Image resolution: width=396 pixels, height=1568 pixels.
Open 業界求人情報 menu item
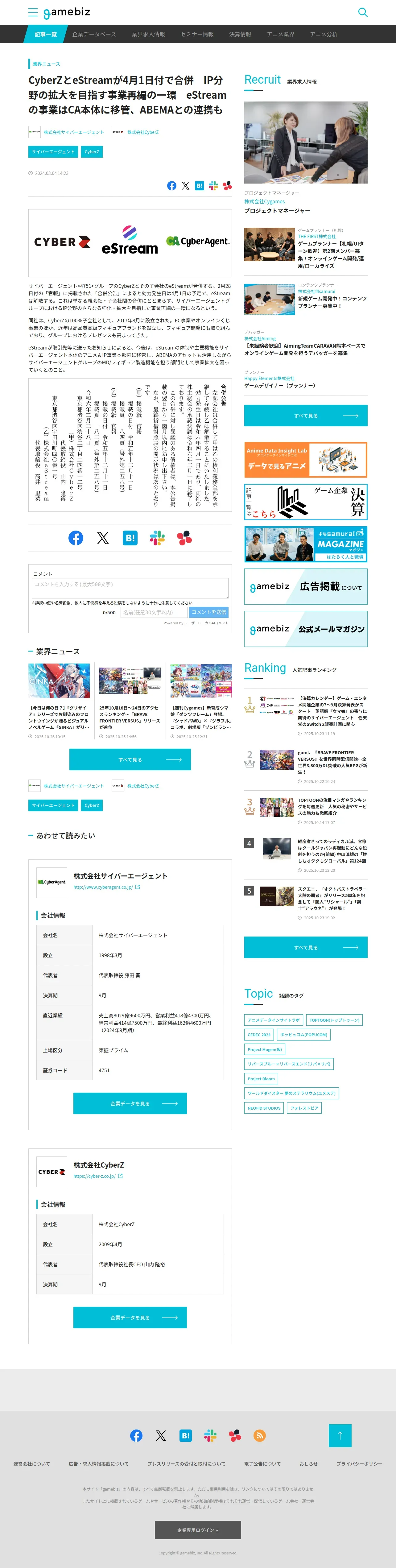point(148,34)
